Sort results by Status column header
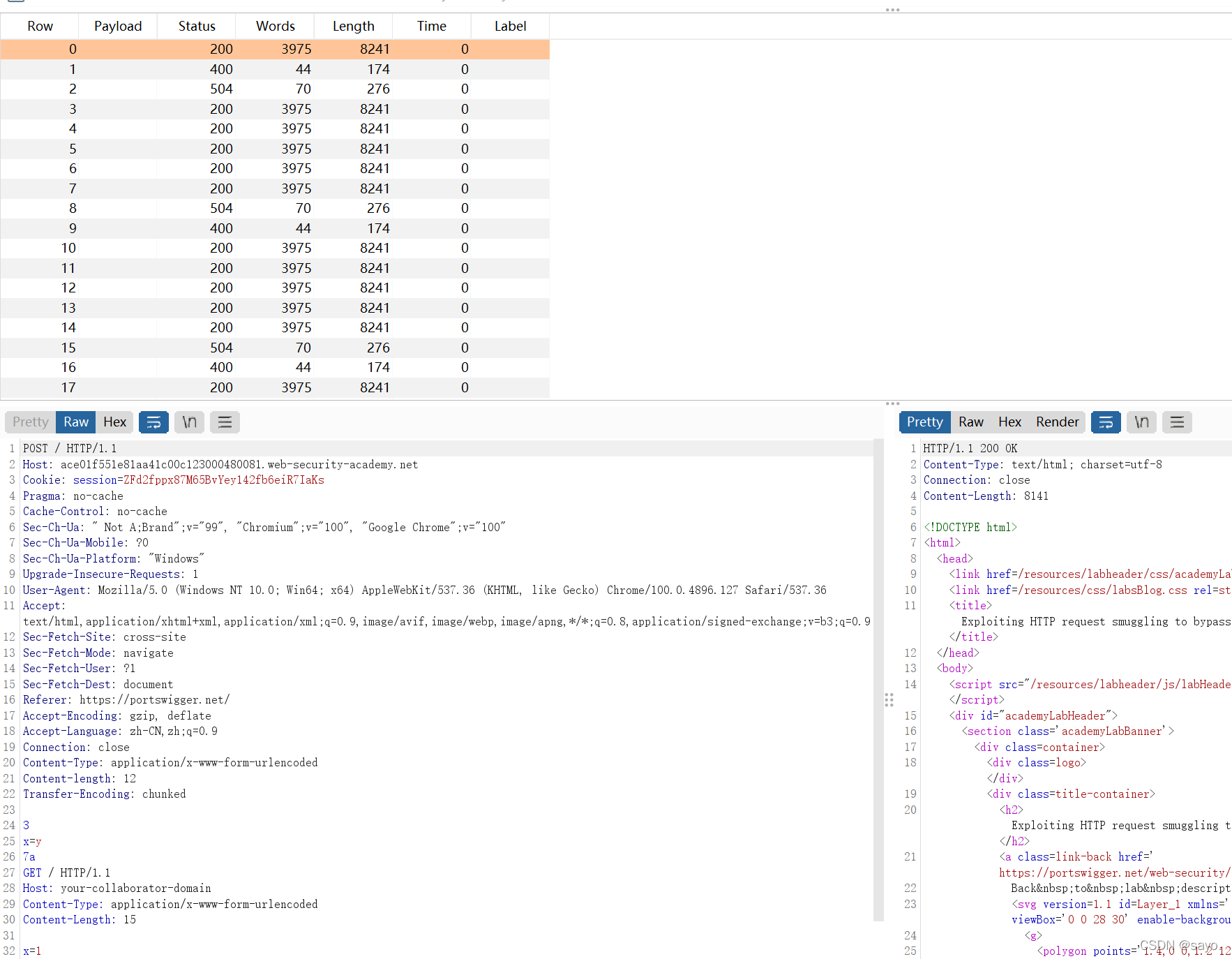 (197, 26)
